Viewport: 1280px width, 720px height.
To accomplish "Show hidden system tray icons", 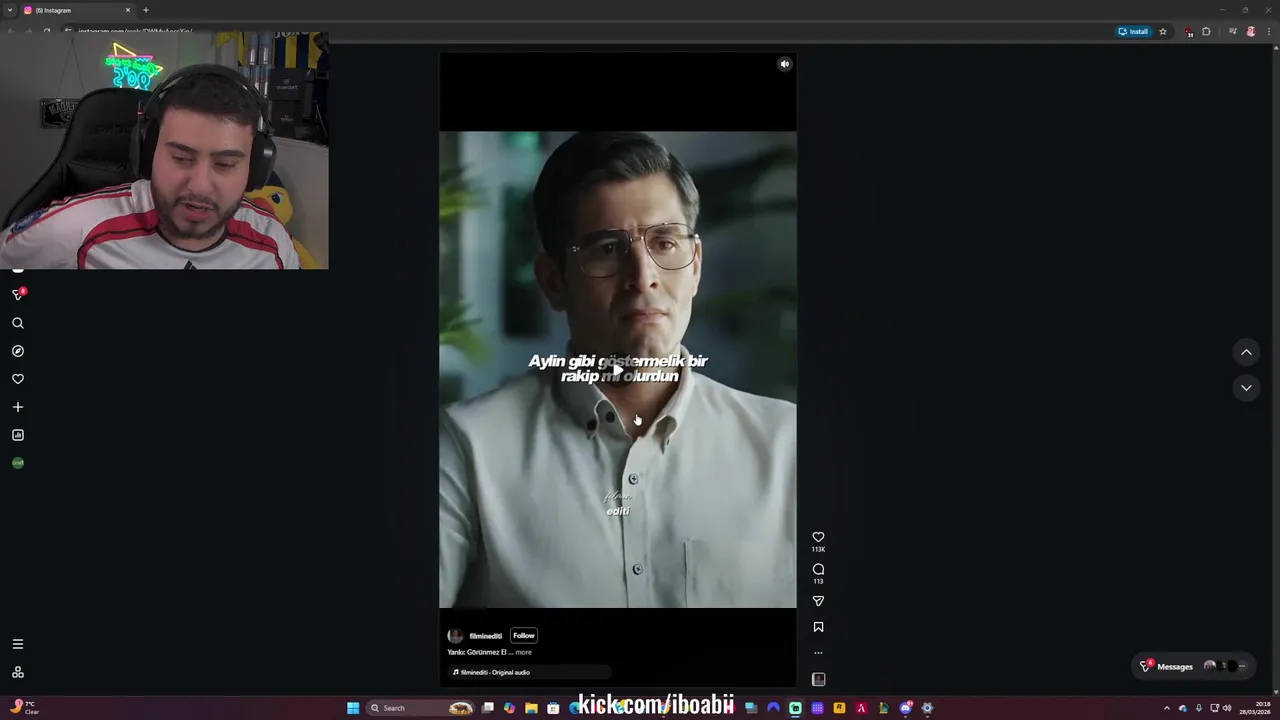I will coord(1166,708).
